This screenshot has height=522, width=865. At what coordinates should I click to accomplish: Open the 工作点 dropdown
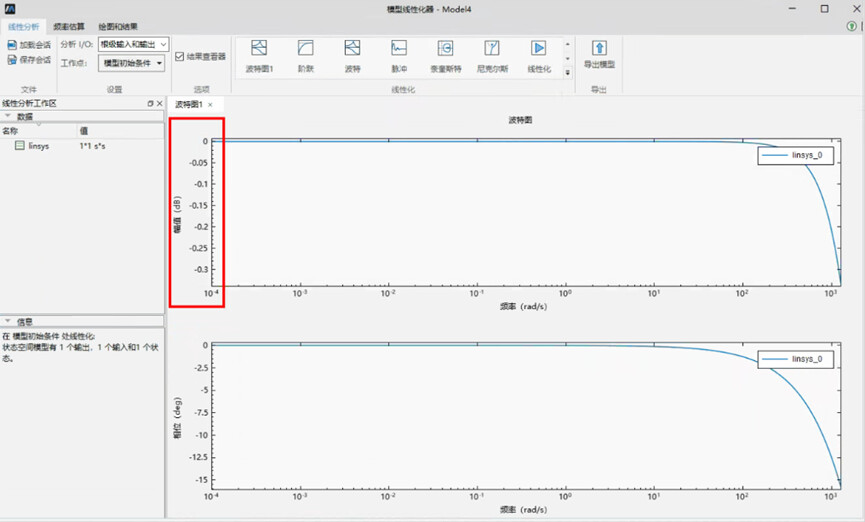(x=131, y=63)
